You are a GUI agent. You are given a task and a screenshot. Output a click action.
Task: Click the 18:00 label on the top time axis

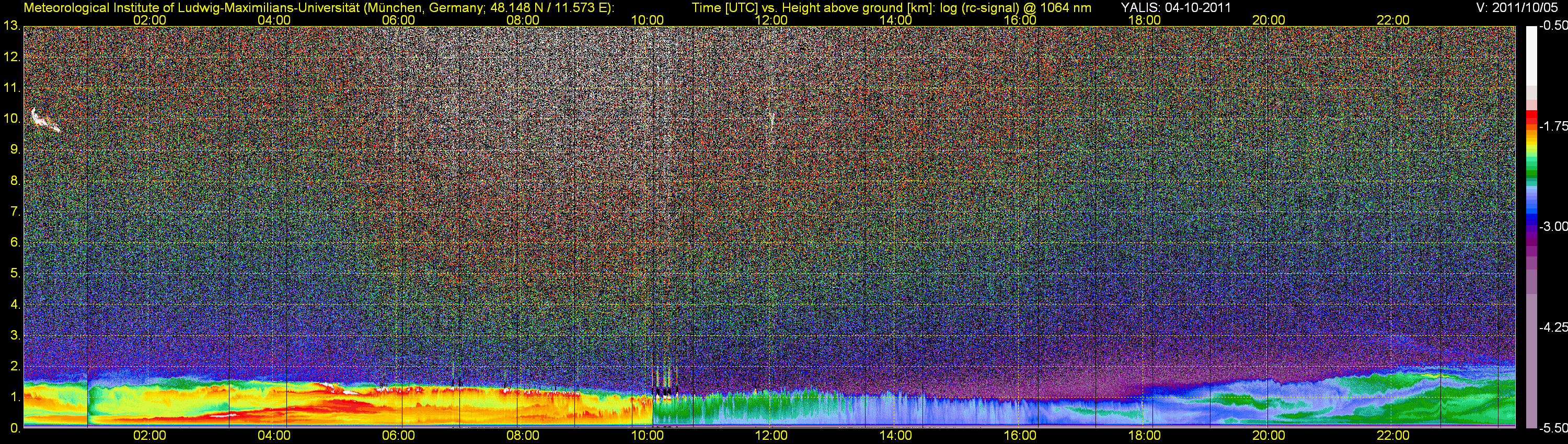[x=1144, y=20]
